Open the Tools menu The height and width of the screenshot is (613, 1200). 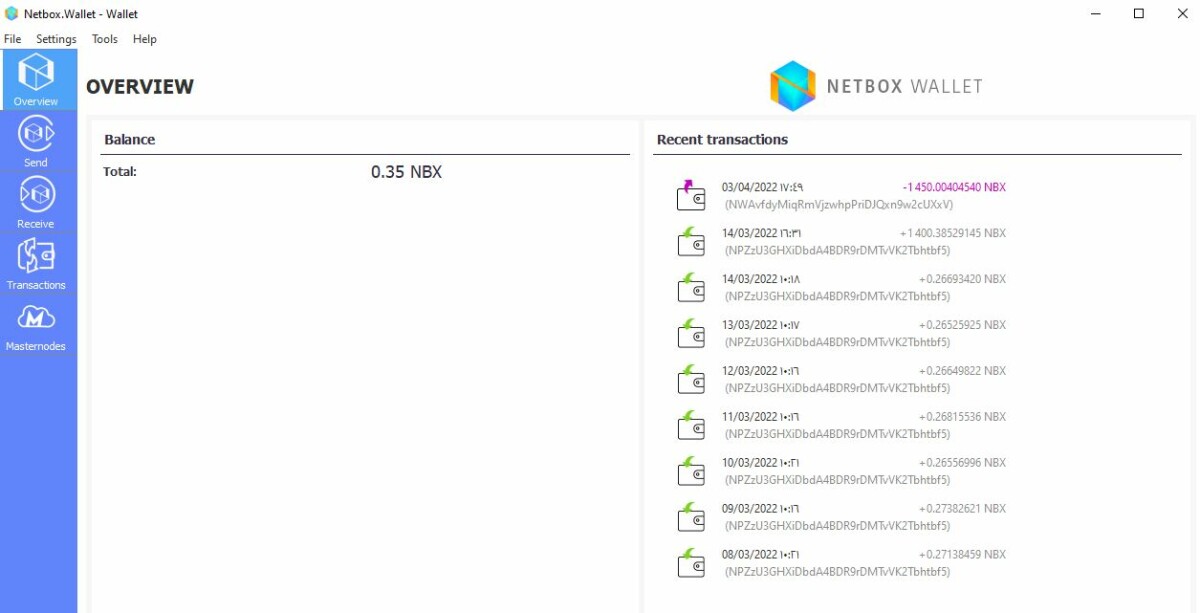[105, 39]
